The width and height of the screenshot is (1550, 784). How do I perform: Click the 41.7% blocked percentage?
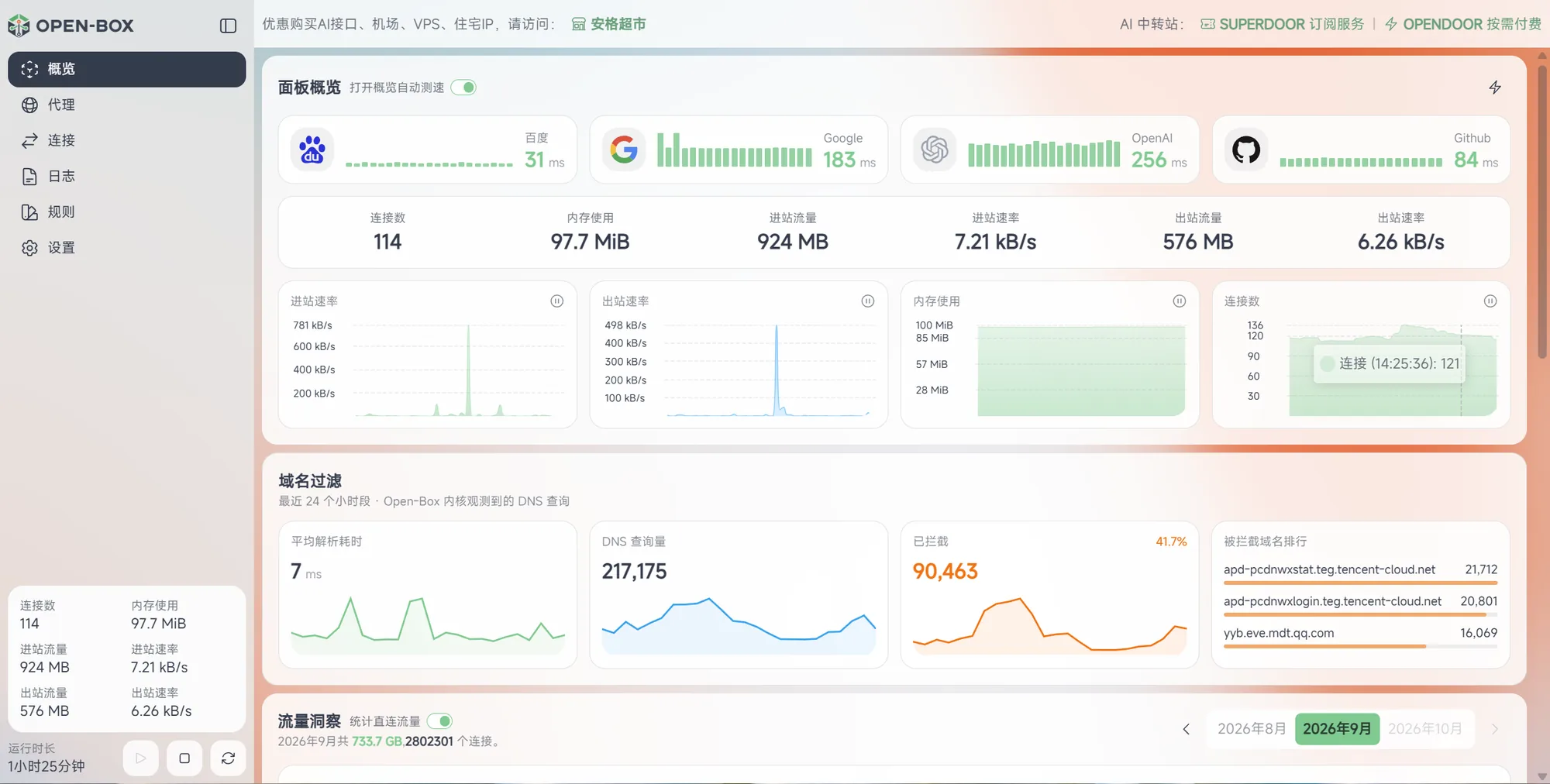[1171, 542]
